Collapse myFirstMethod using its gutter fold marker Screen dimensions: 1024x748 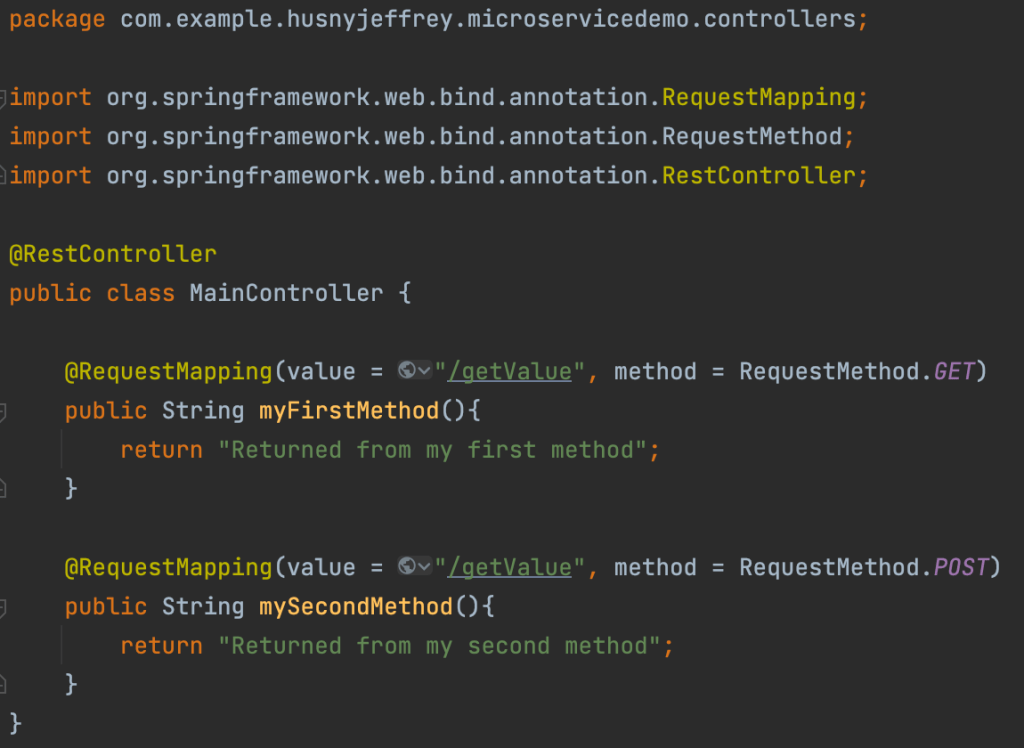3,412
